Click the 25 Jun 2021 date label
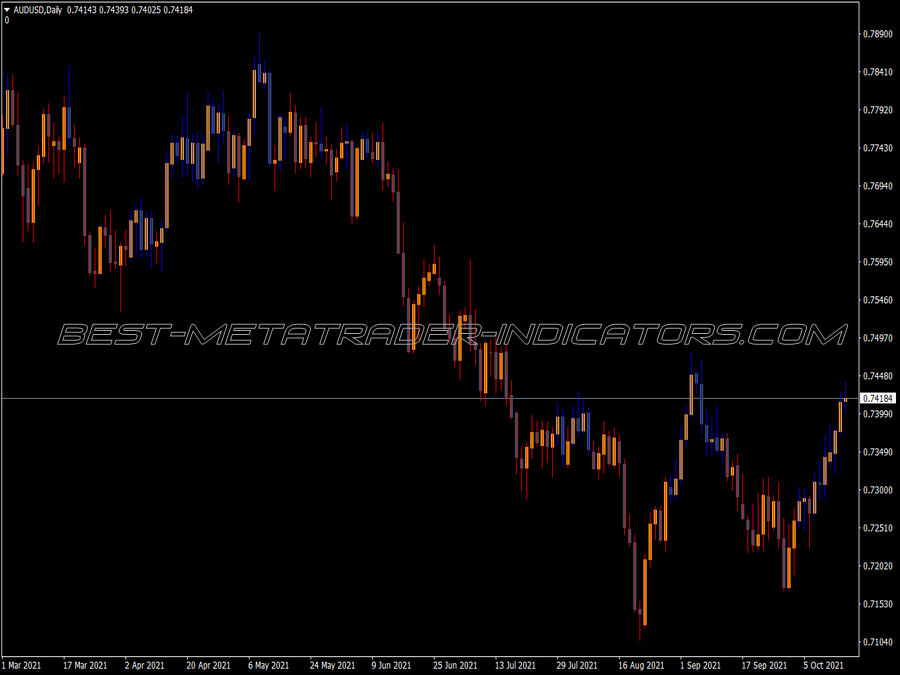This screenshot has height=675, width=900. pyautogui.click(x=455, y=665)
